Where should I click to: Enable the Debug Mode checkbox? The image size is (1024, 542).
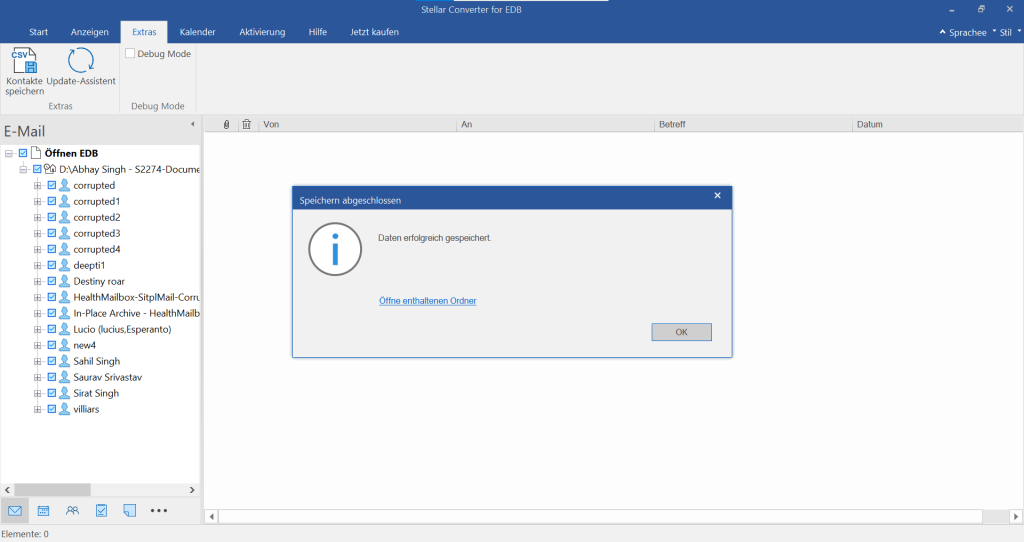(x=130, y=54)
